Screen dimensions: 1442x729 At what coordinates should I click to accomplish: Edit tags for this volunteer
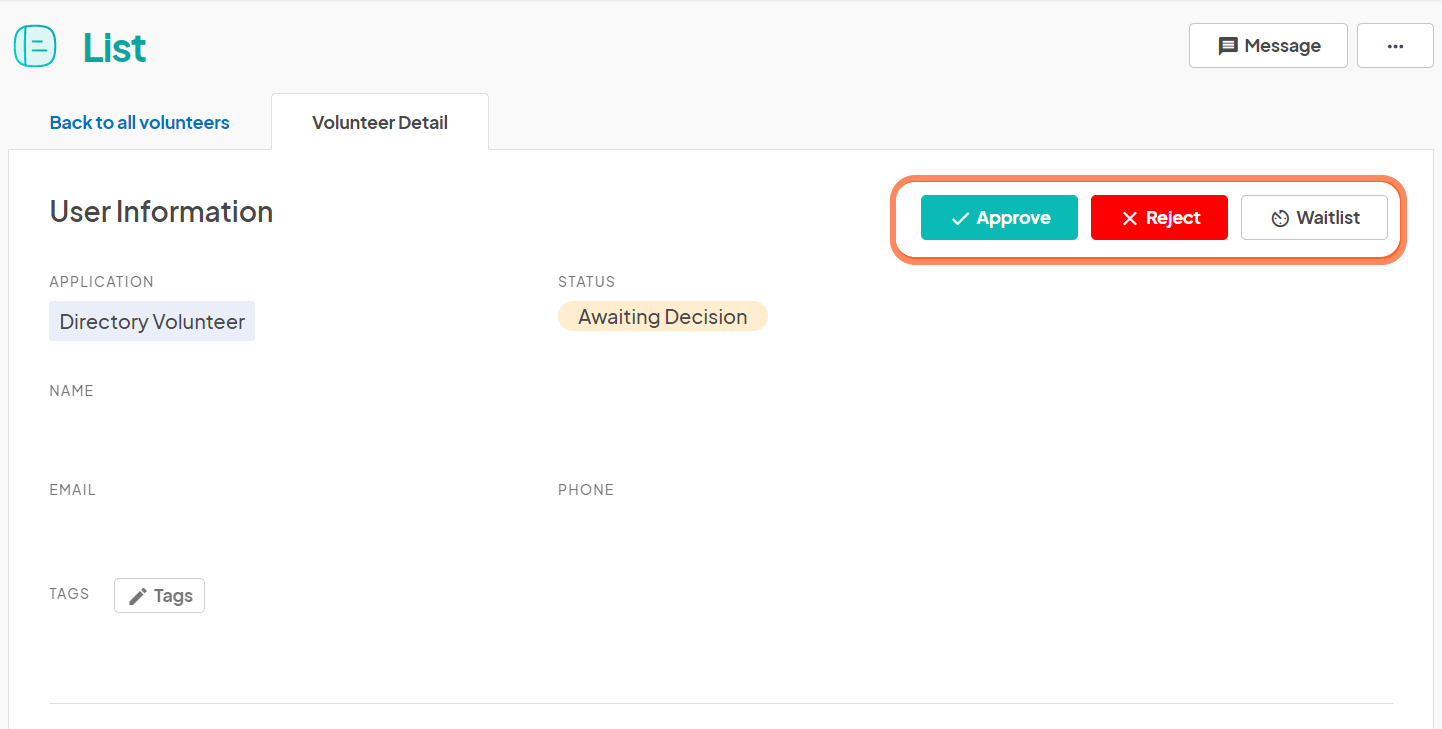pos(159,595)
